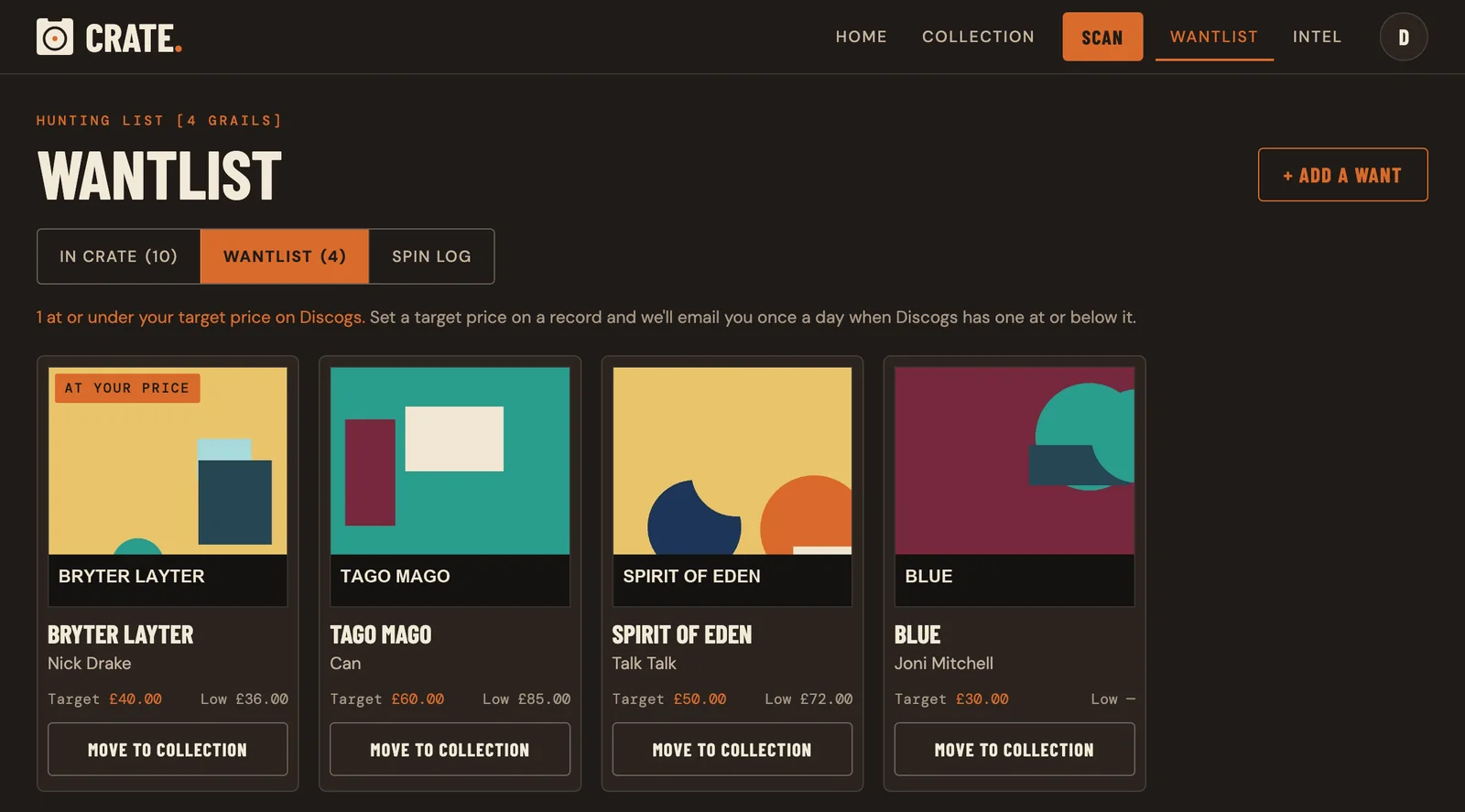Click artist name Talk Talk
The width and height of the screenshot is (1465, 812).
[644, 663]
